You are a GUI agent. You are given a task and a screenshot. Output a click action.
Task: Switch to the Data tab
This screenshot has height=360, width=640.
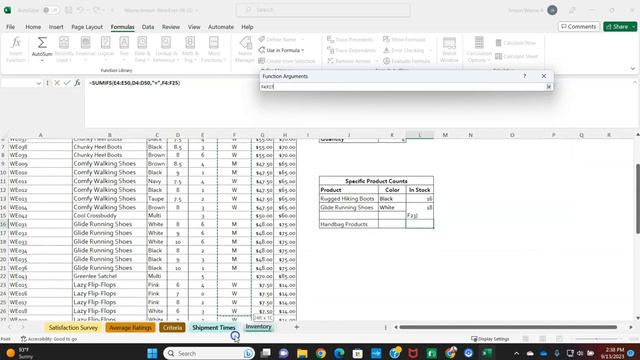(148, 27)
